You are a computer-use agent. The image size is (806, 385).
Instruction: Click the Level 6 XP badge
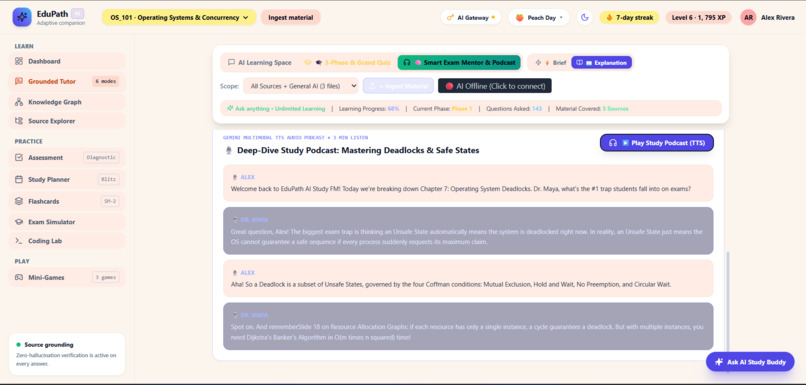[x=699, y=17]
